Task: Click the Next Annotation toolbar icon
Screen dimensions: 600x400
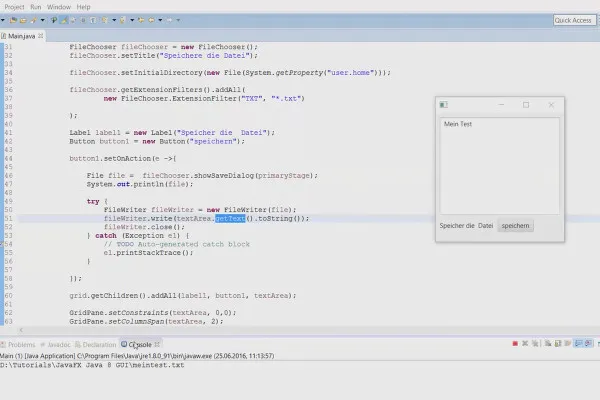Action: coord(104,20)
